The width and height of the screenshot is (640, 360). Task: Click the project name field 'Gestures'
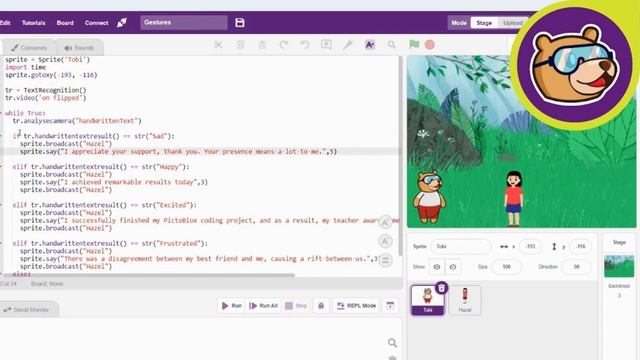(184, 22)
